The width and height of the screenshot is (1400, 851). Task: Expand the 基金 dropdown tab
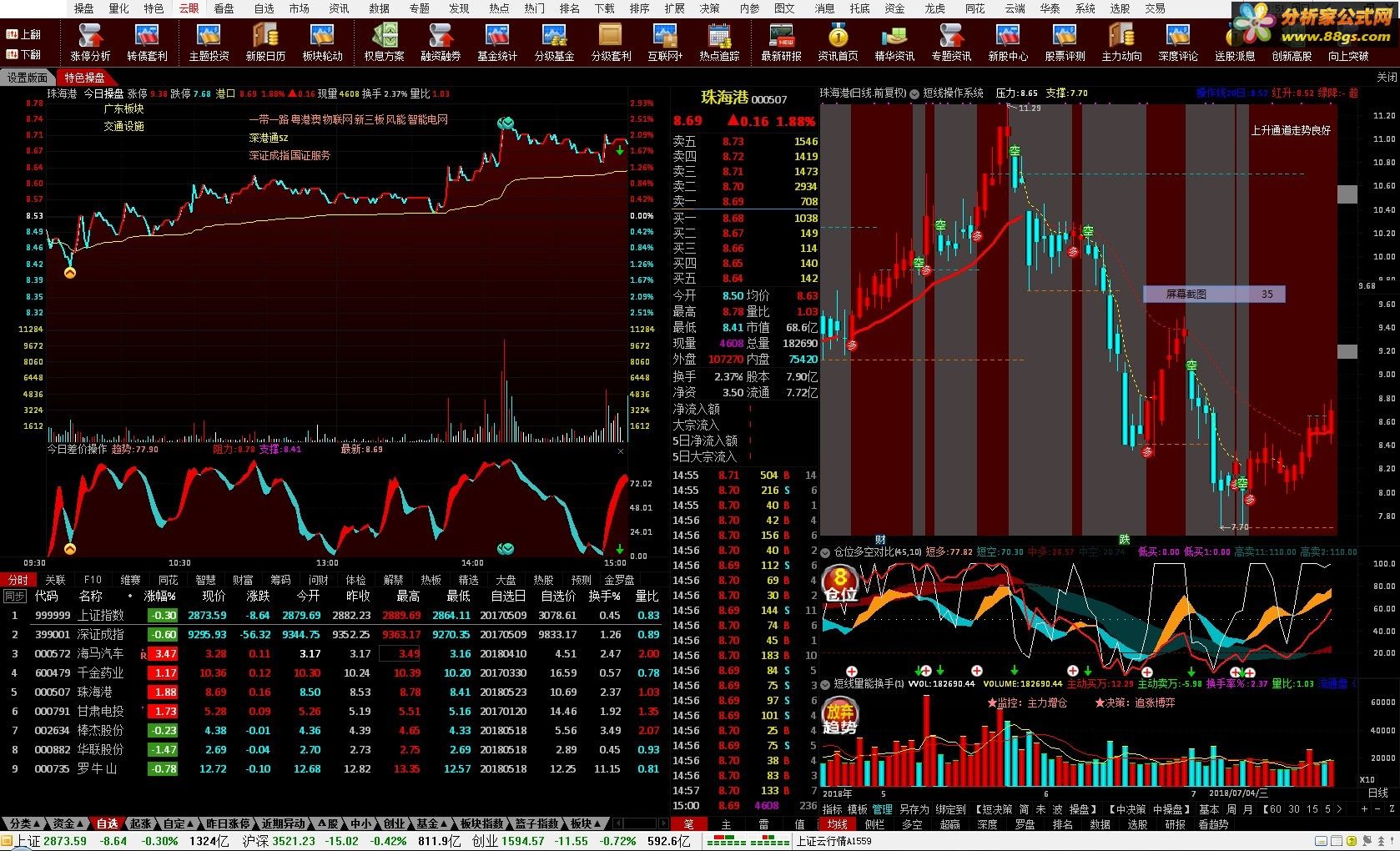[x=431, y=823]
